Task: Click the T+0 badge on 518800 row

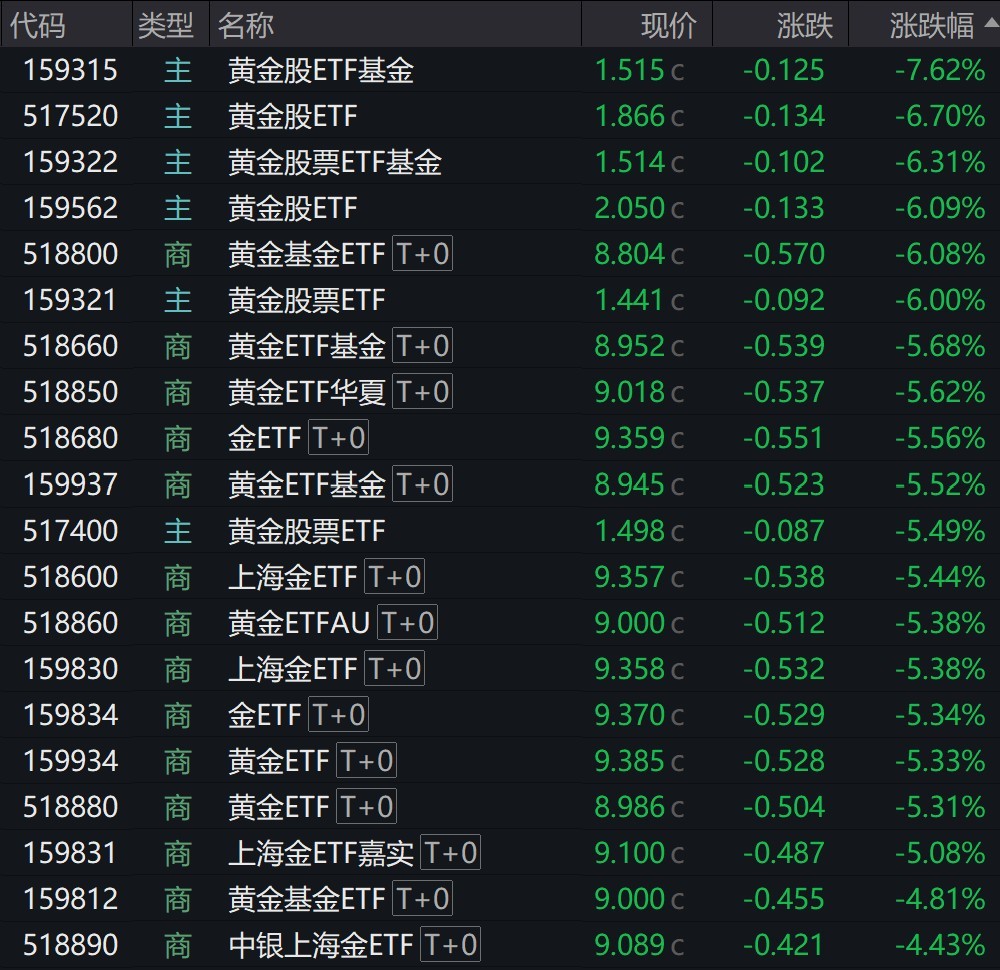Action: pyautogui.click(x=422, y=254)
